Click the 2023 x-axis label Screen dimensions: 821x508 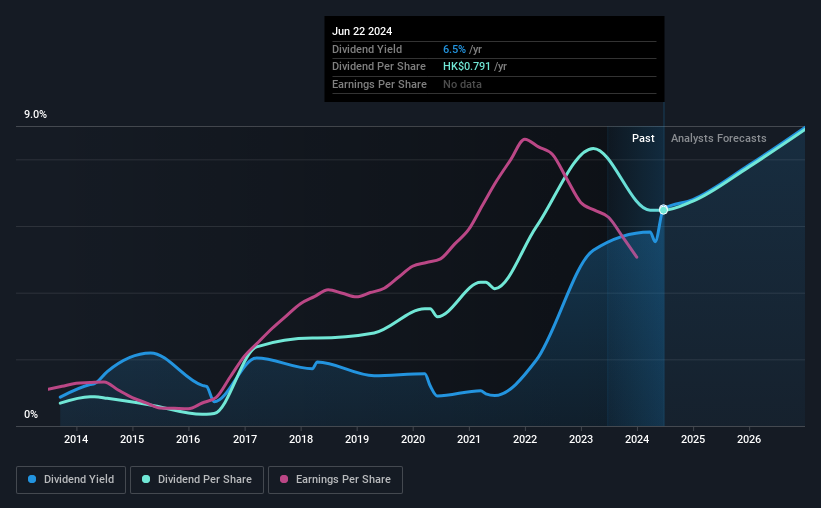point(581,439)
